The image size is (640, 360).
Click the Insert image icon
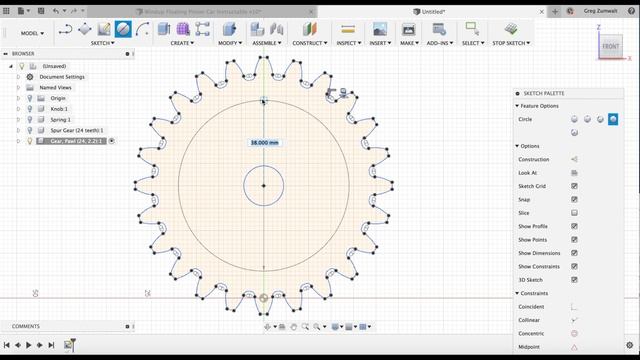380,29
